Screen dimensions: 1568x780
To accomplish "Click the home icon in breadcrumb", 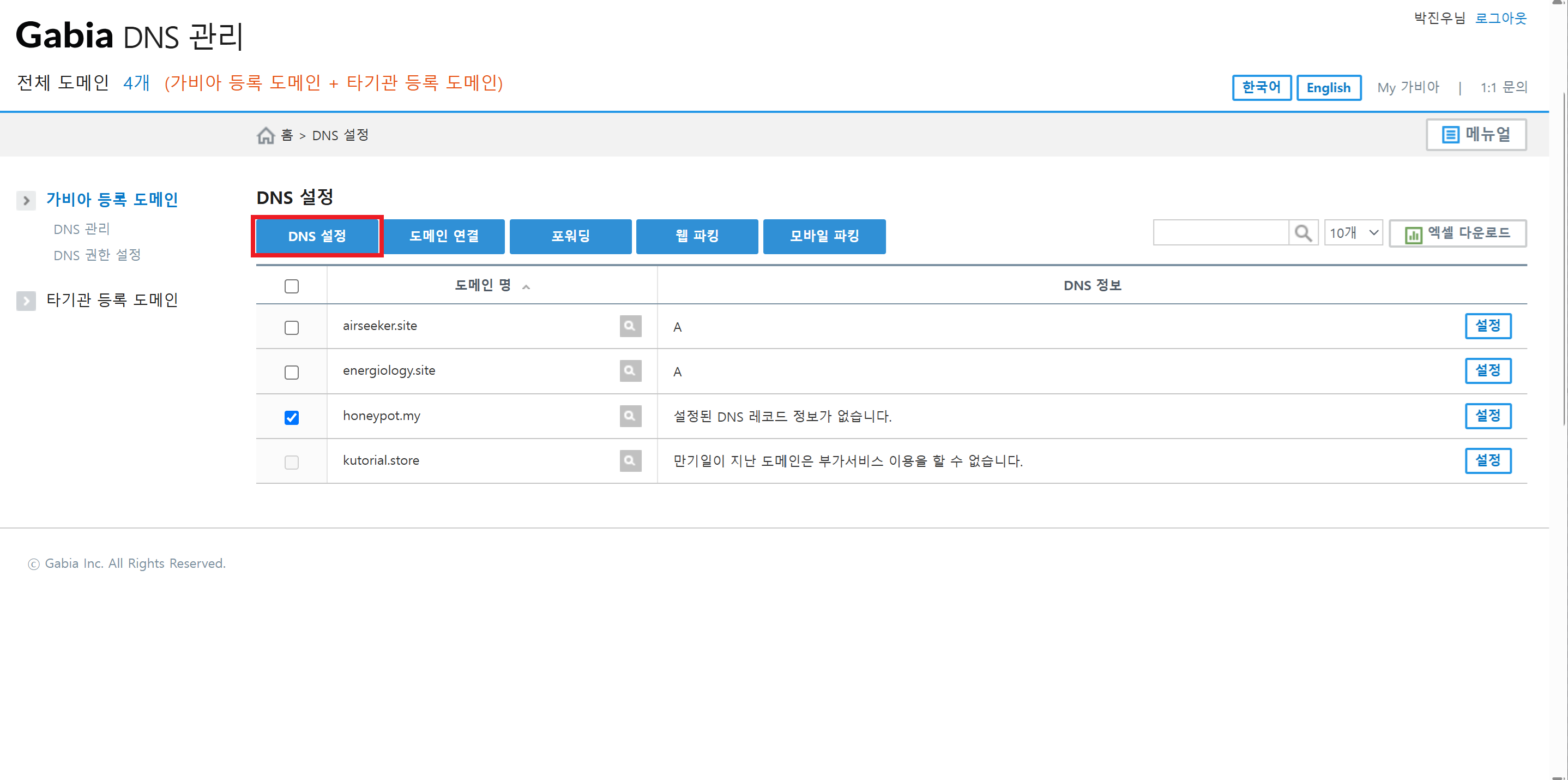I will (x=266, y=135).
